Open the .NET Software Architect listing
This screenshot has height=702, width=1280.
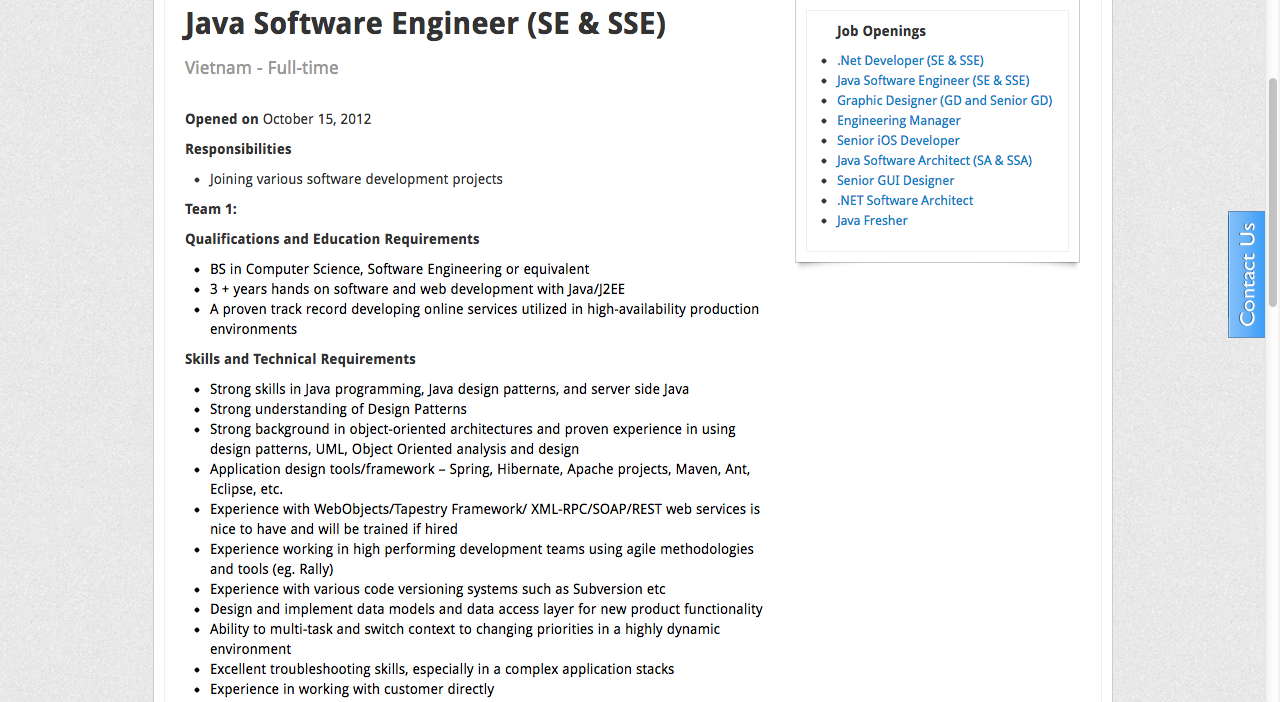click(x=905, y=200)
